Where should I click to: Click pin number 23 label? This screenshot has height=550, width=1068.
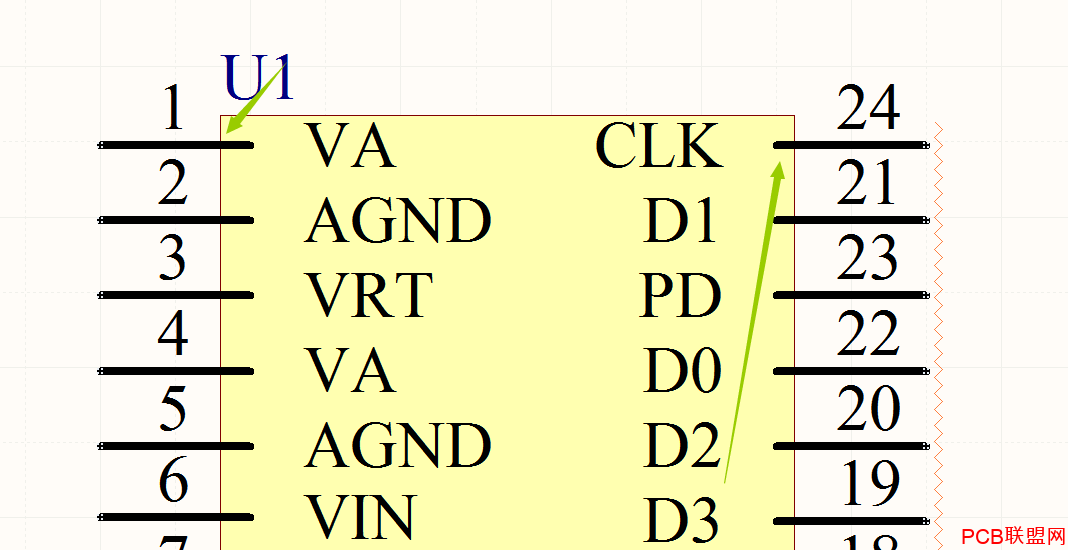(867, 258)
